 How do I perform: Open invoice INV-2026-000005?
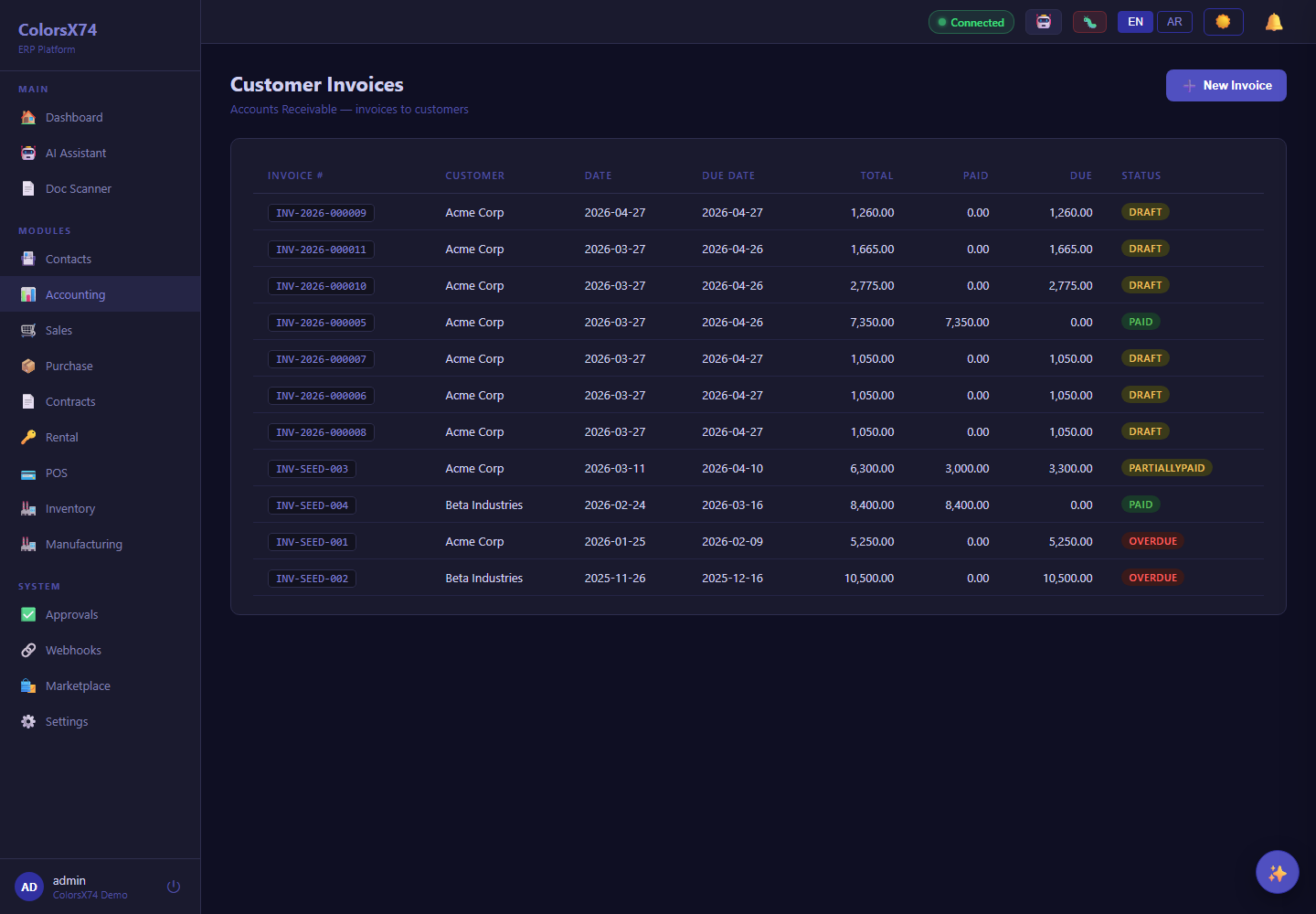pyautogui.click(x=321, y=323)
